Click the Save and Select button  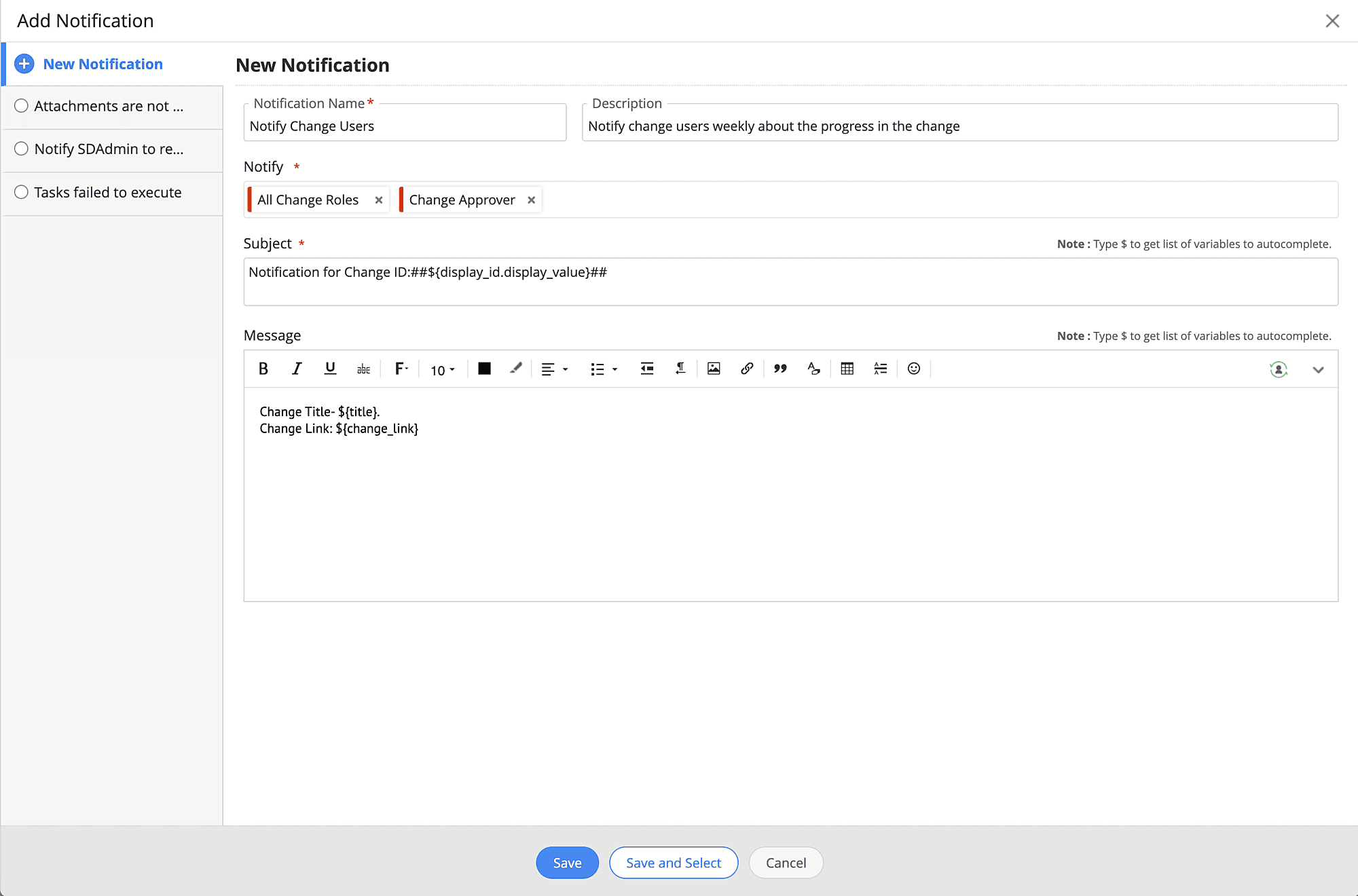click(673, 863)
